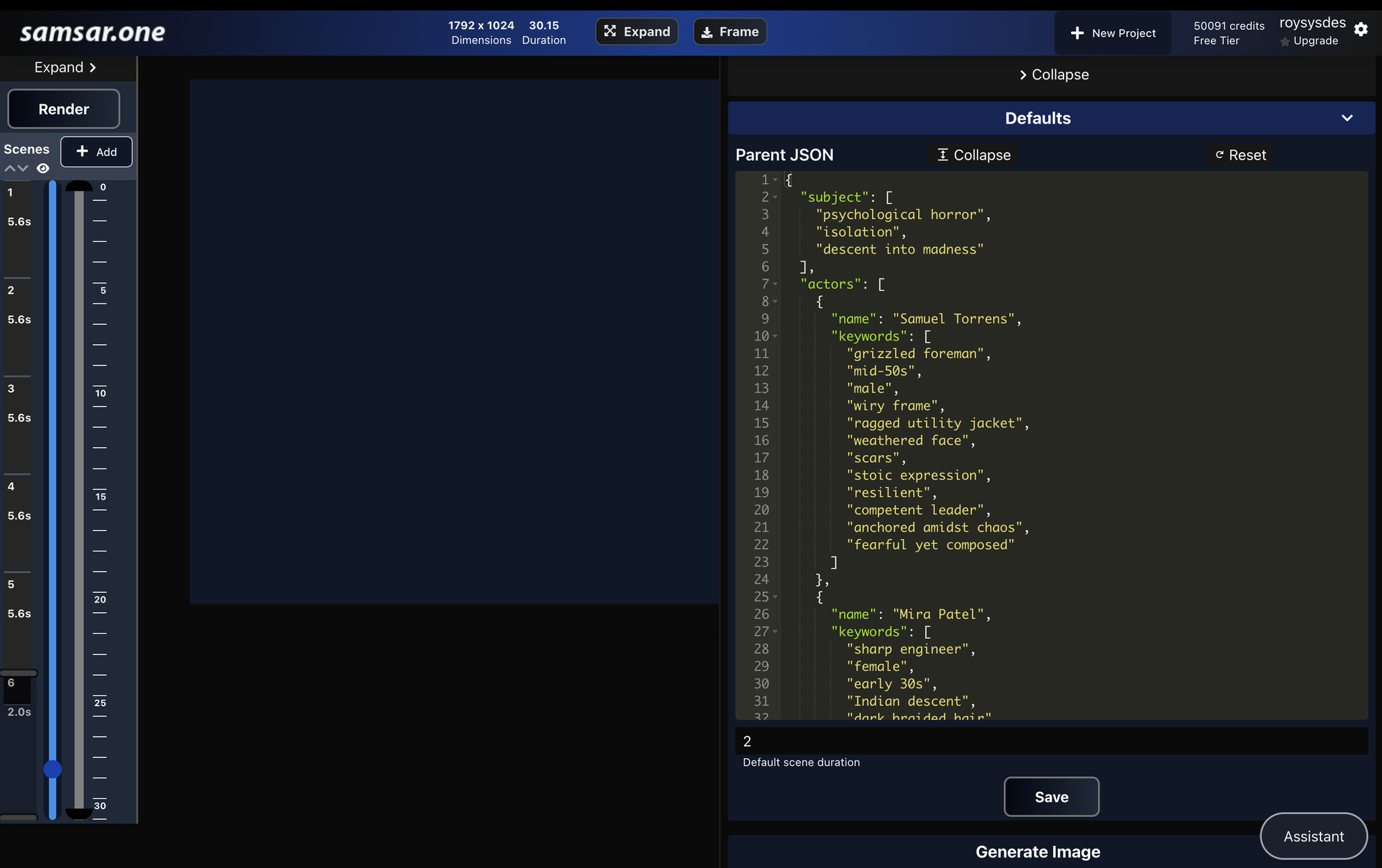Toggle the Defaults section chevron
This screenshot has width=1382, height=868.
point(1347,118)
